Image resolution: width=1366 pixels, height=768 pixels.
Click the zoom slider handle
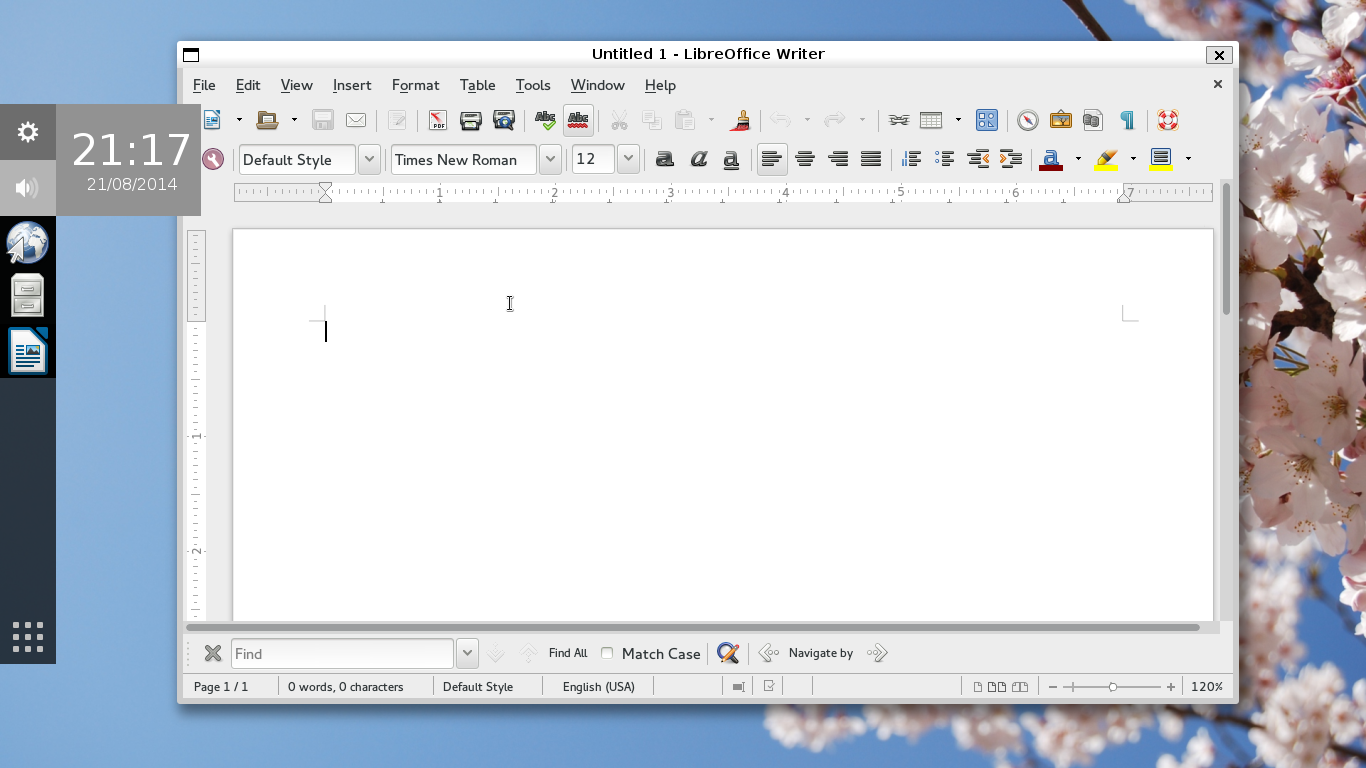click(x=1113, y=687)
